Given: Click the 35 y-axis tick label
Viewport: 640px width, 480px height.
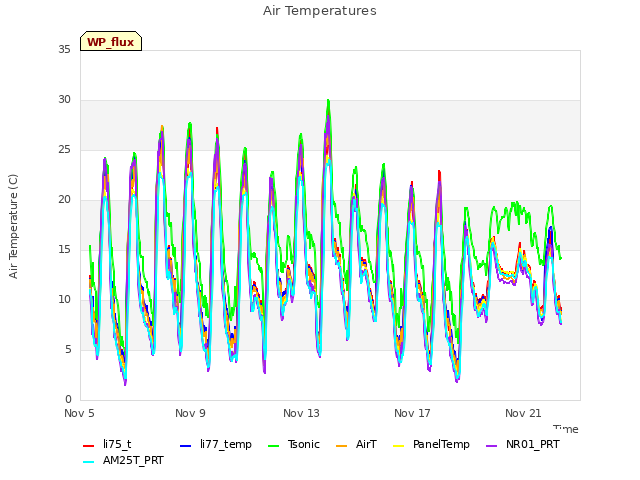Looking at the screenshot, I should pos(64,50).
